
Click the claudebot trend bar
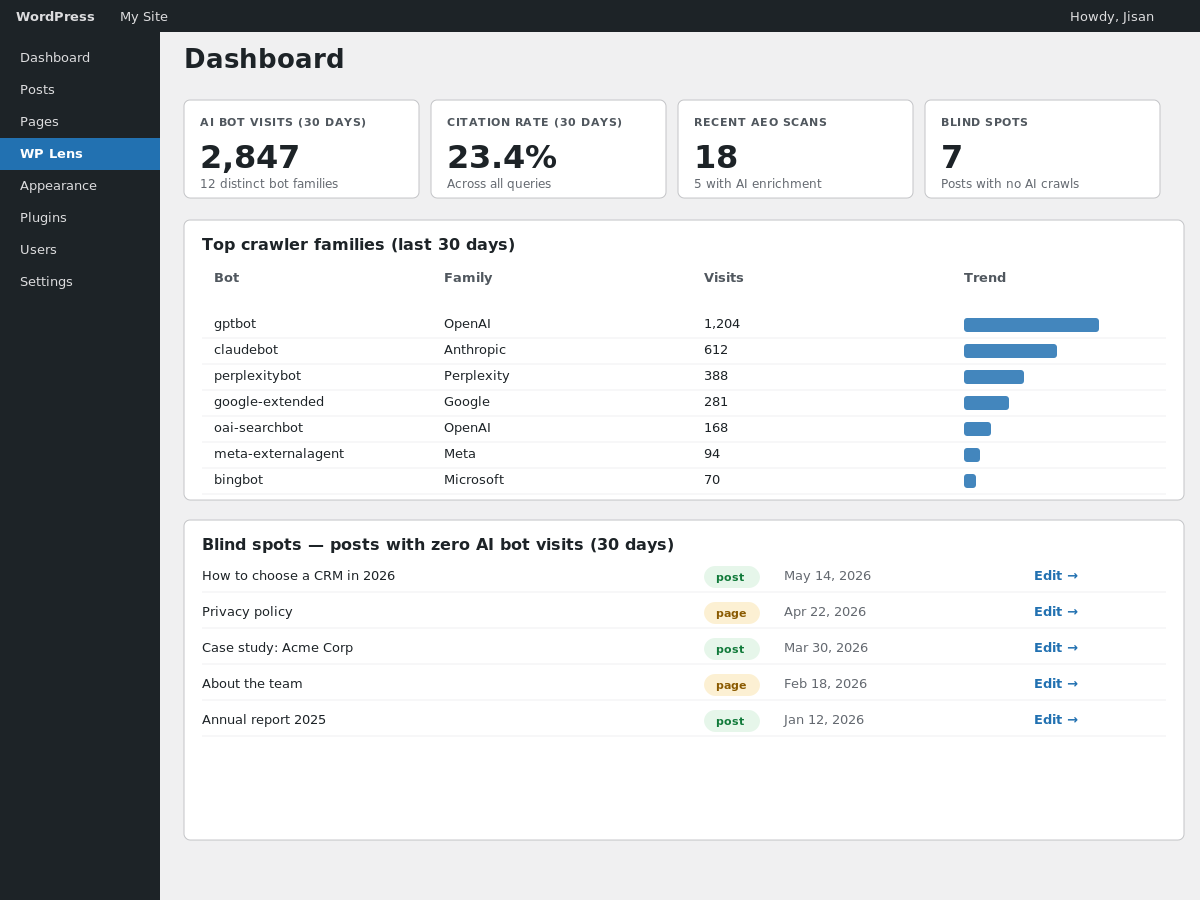click(1010, 351)
